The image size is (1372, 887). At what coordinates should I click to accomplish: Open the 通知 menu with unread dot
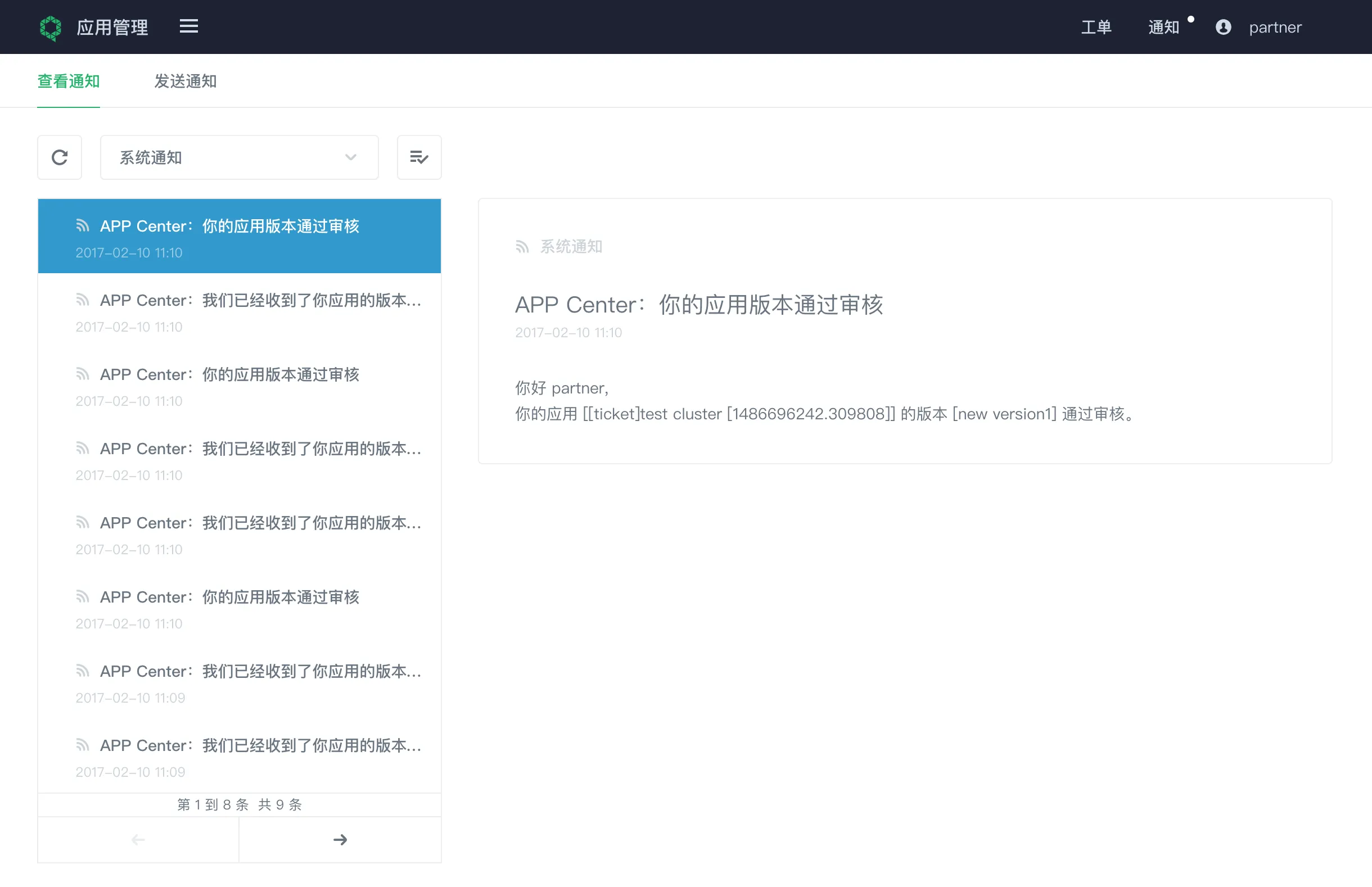tap(1164, 27)
